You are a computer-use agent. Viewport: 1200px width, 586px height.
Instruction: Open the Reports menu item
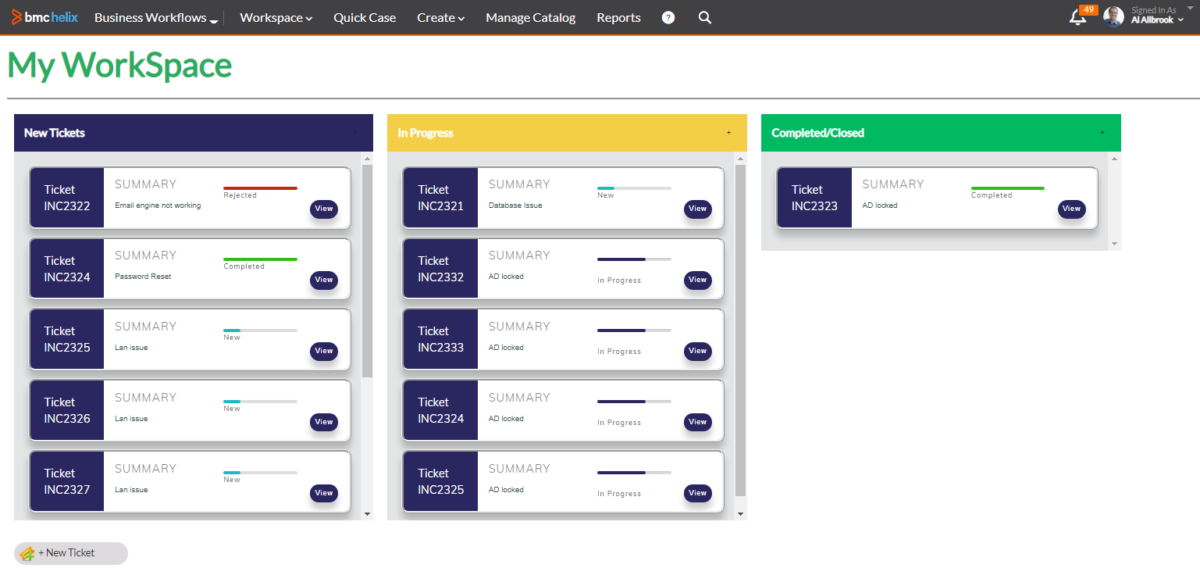pos(619,18)
